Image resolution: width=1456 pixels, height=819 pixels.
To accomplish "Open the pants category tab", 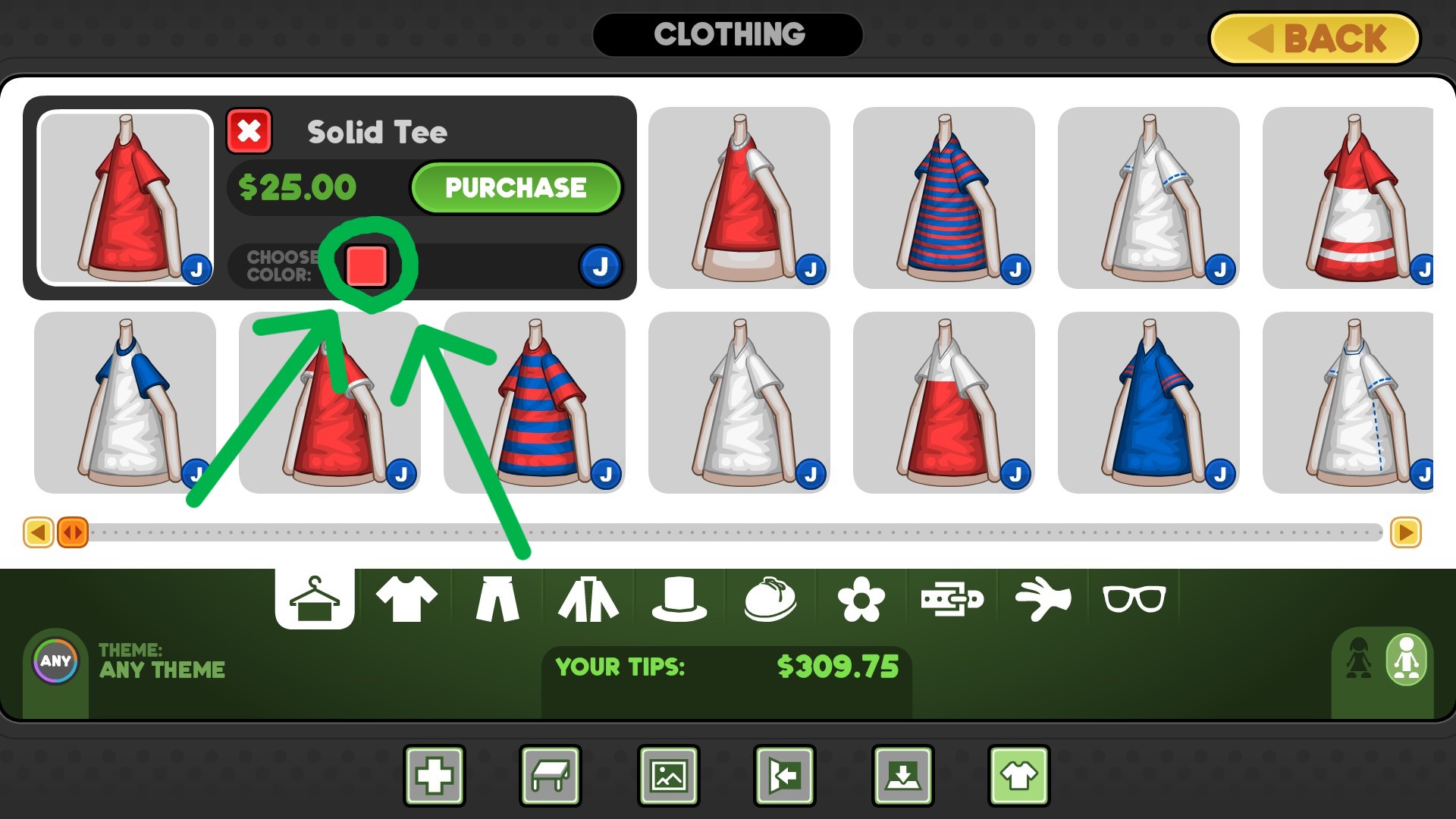I will [497, 599].
